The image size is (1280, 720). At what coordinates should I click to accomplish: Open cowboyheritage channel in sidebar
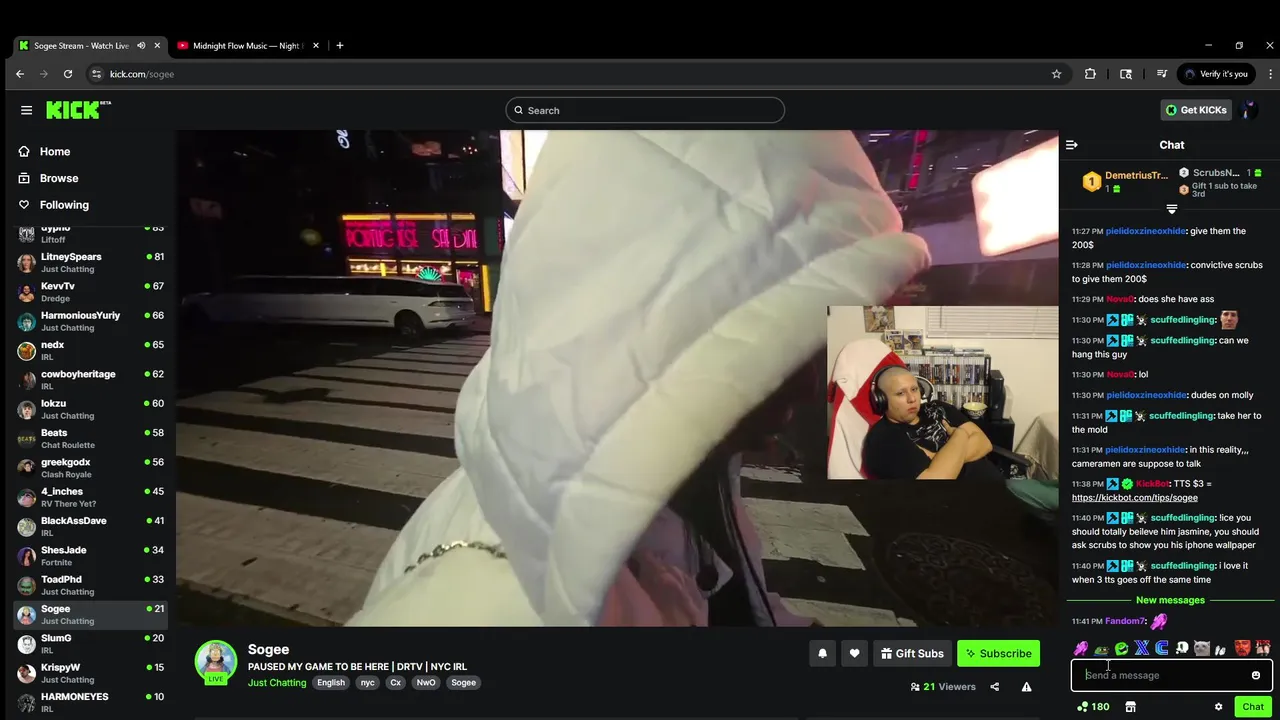click(x=91, y=380)
